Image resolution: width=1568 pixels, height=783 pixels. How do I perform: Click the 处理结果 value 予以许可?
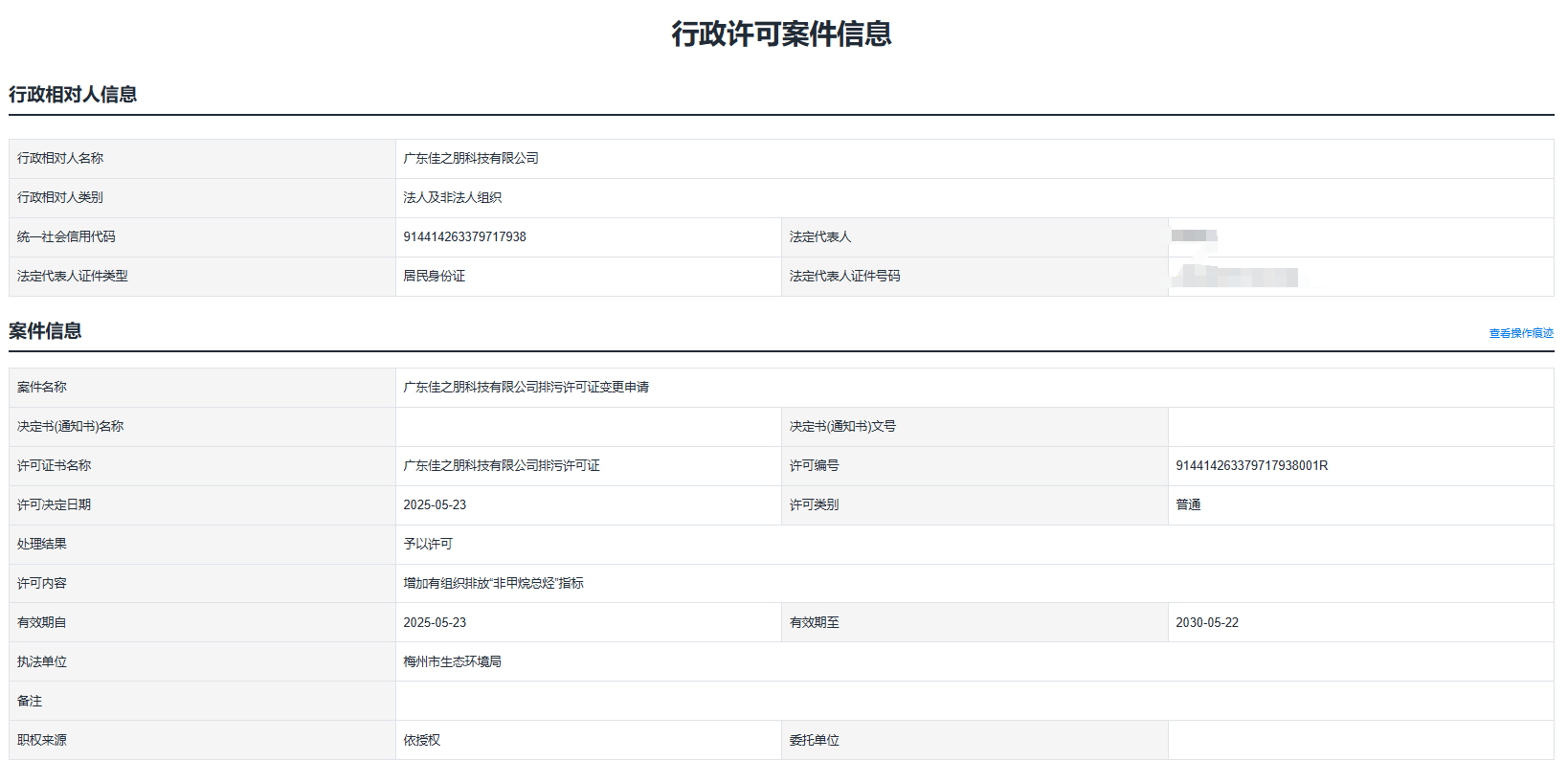click(x=428, y=545)
